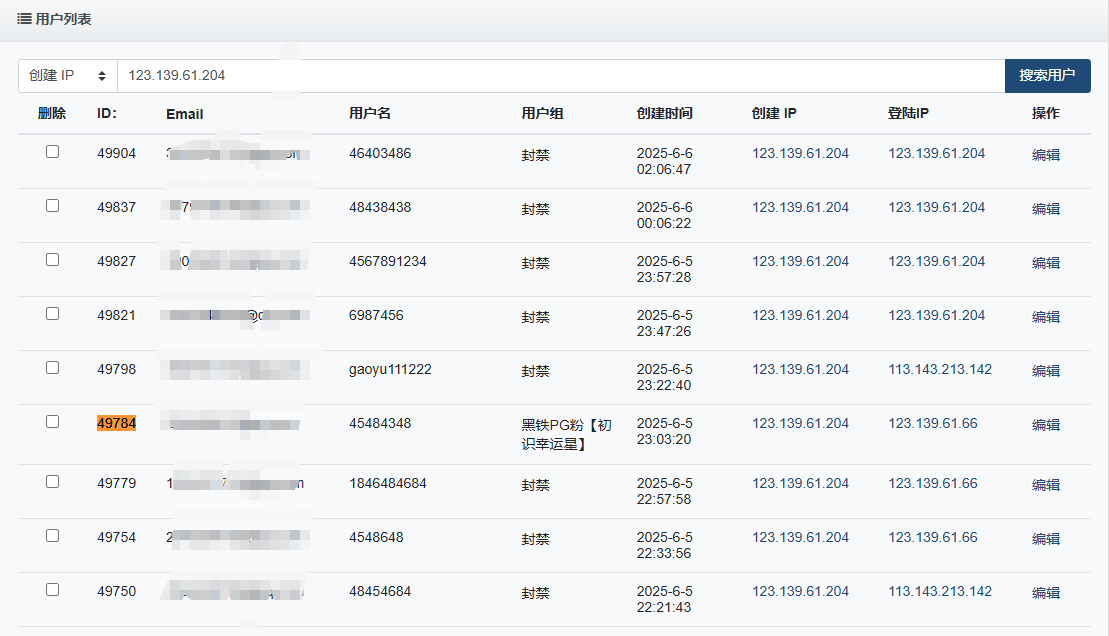Click the 用户组 column header

point(542,113)
